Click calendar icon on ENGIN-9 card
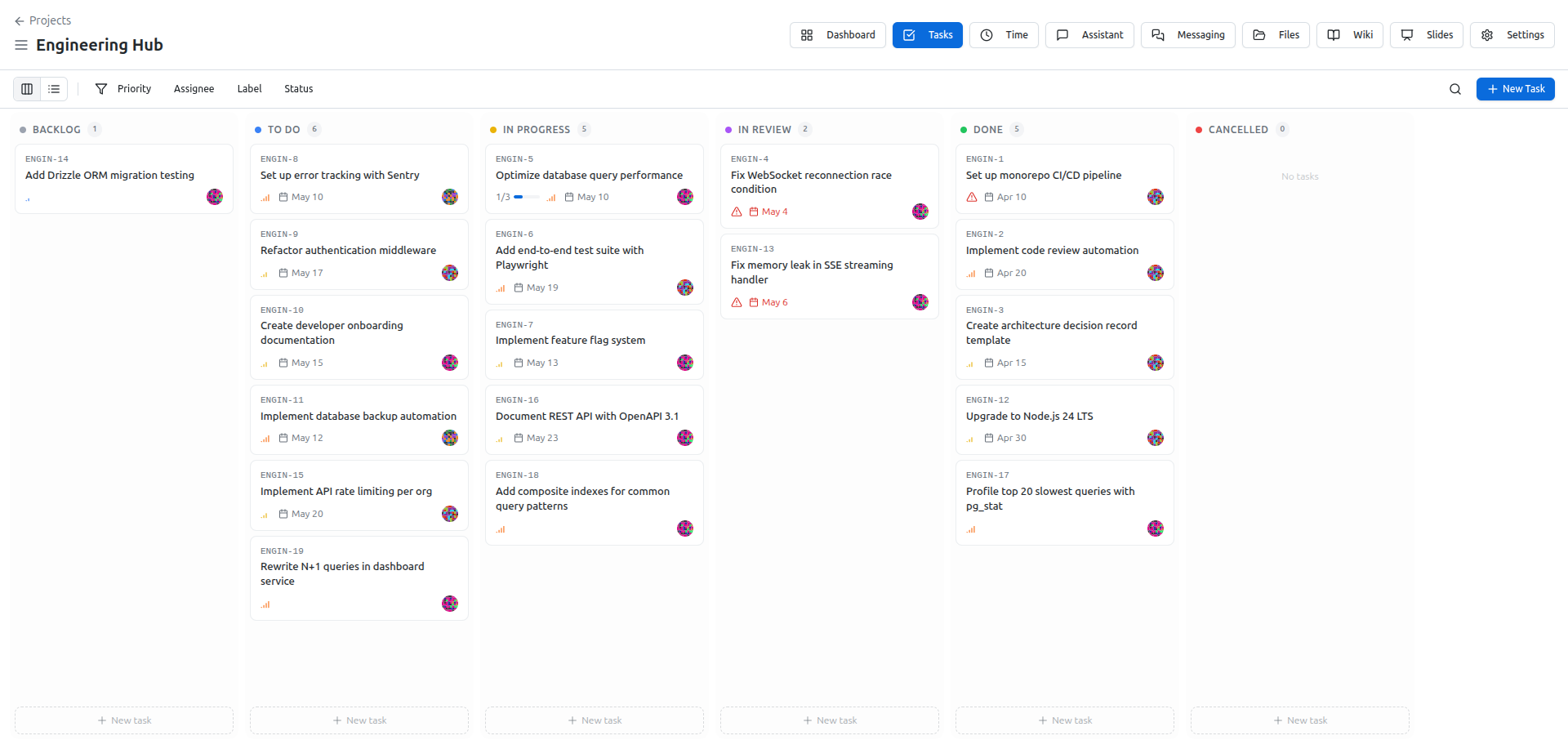Viewport: 1568px width, 749px height. pyautogui.click(x=283, y=273)
